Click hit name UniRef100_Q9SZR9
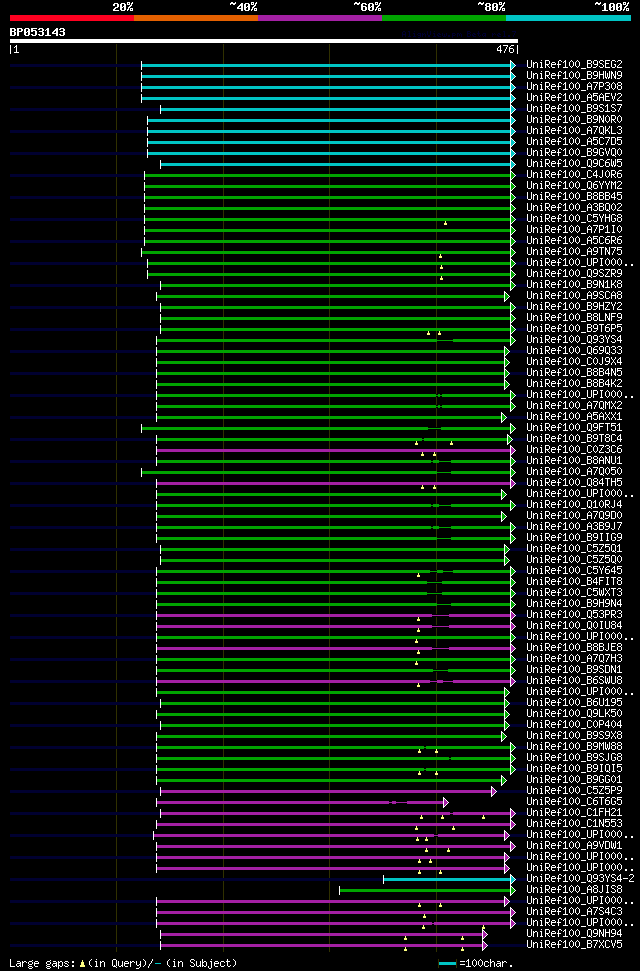Viewport: 640px width, 971px height. tap(574, 274)
